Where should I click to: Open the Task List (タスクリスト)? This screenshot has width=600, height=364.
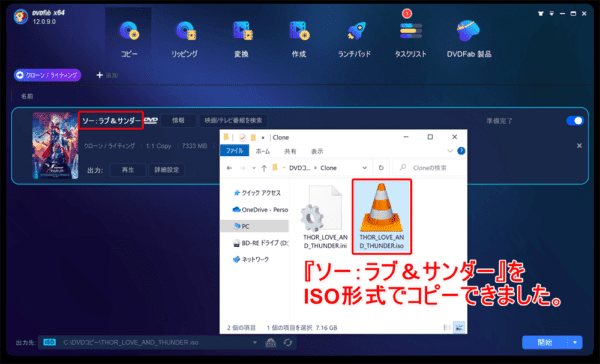[411, 39]
